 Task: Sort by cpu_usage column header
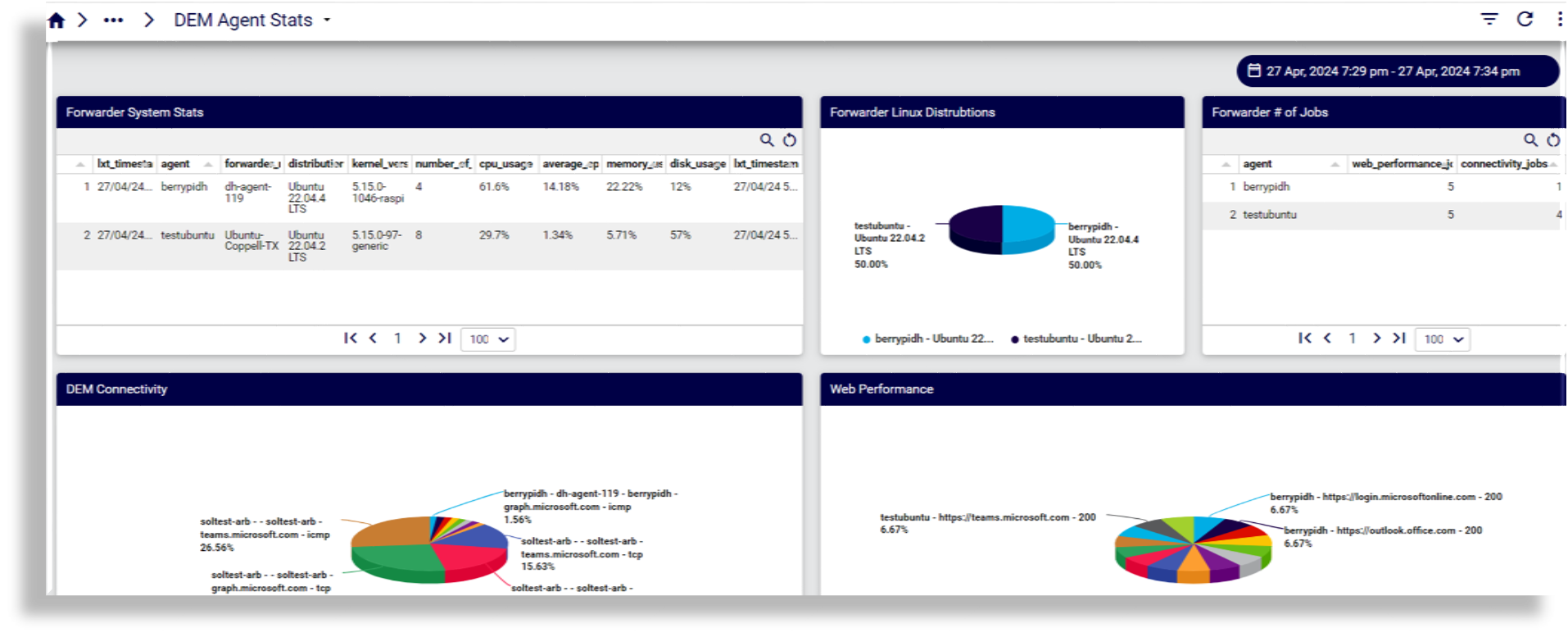coord(505,164)
